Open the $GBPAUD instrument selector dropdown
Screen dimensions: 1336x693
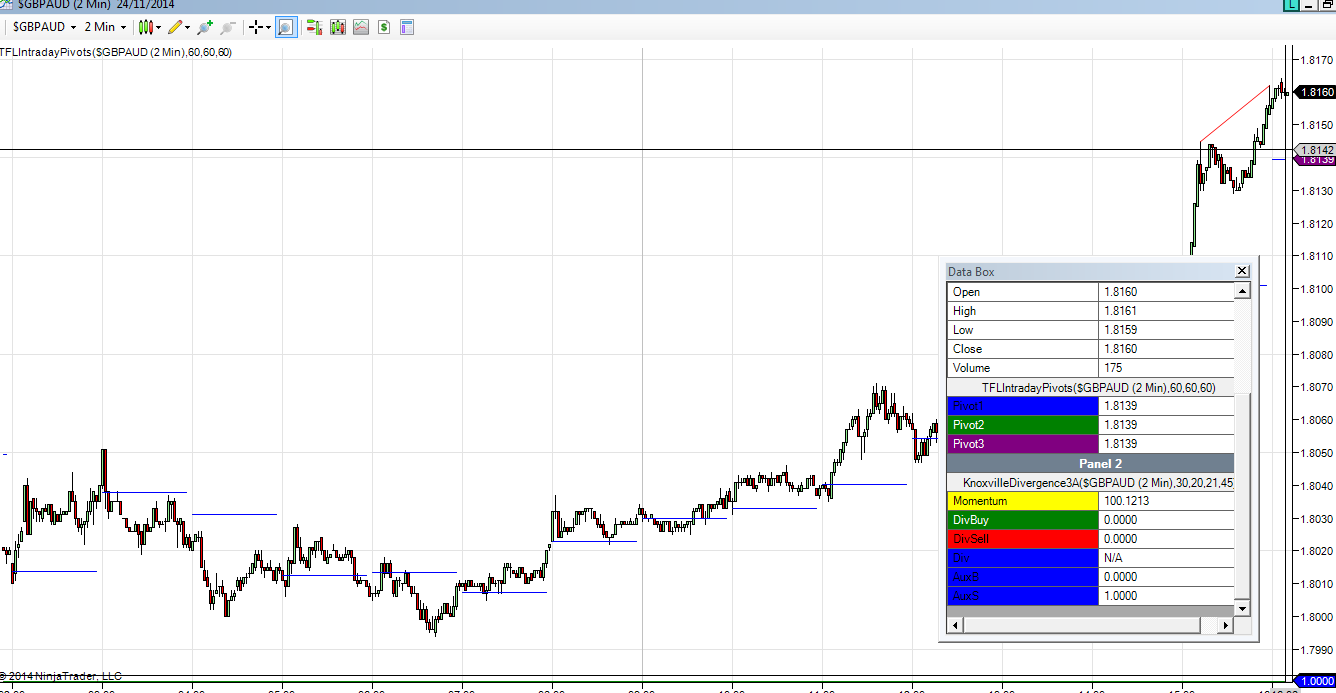[x=44, y=27]
